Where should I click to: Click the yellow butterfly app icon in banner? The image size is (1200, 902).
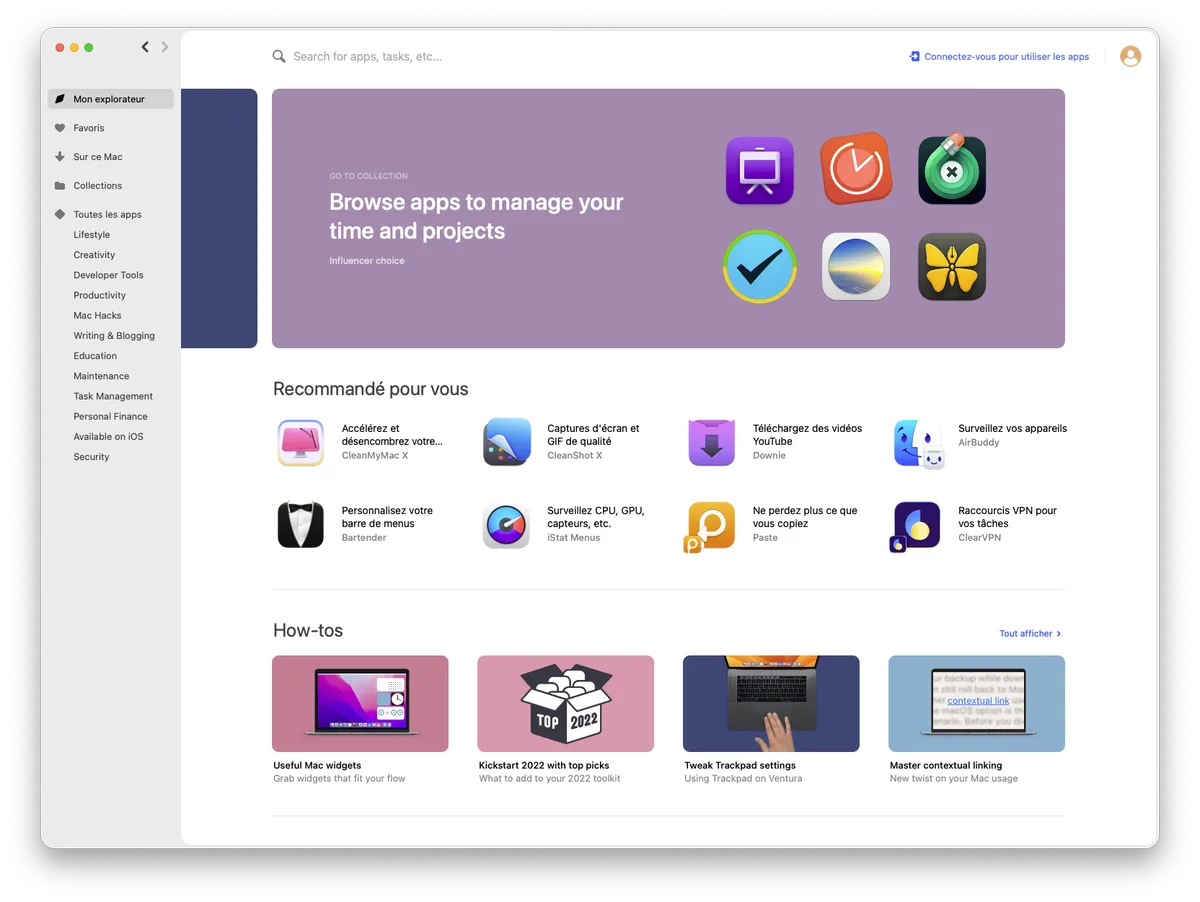click(x=952, y=267)
